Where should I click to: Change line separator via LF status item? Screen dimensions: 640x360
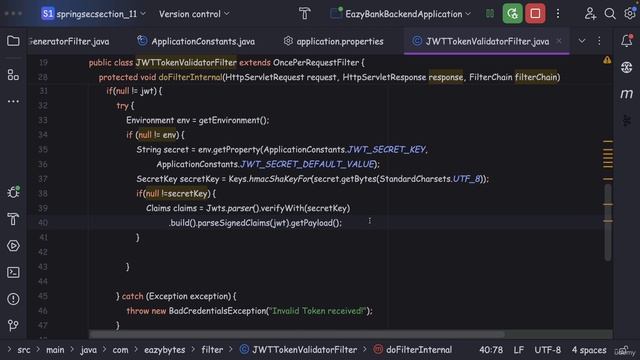click(x=518, y=350)
